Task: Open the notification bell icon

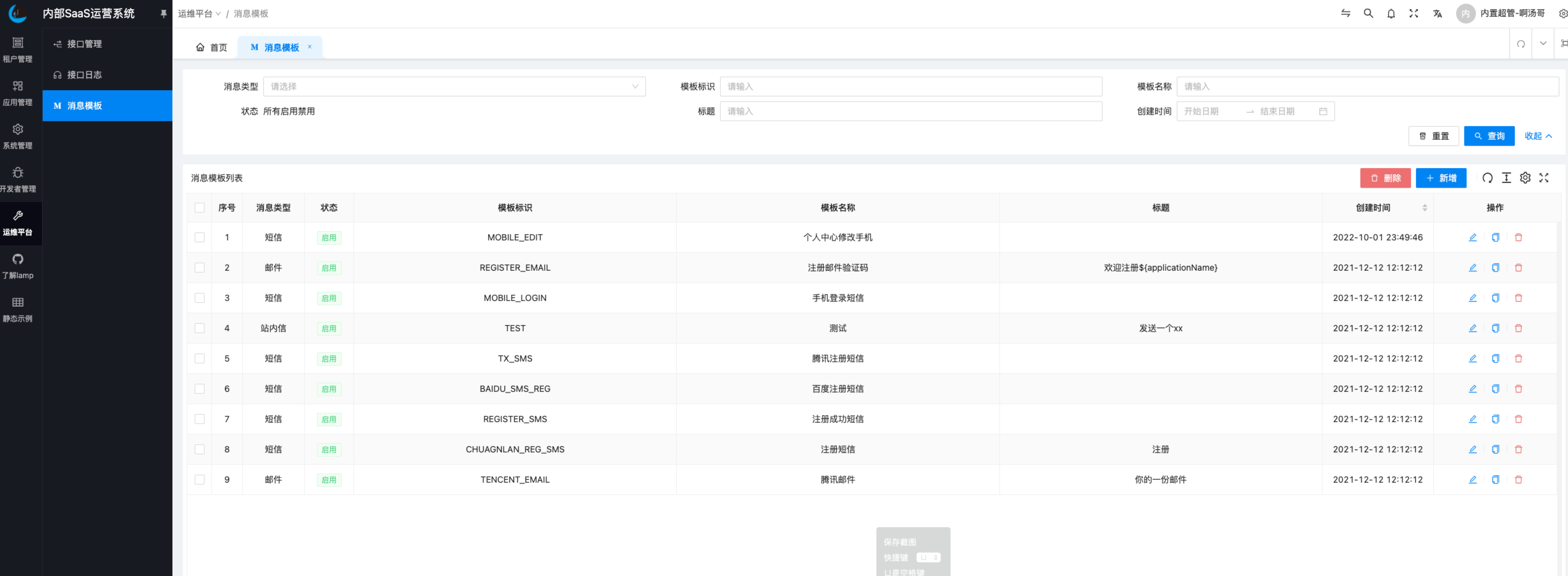Action: tap(1391, 13)
